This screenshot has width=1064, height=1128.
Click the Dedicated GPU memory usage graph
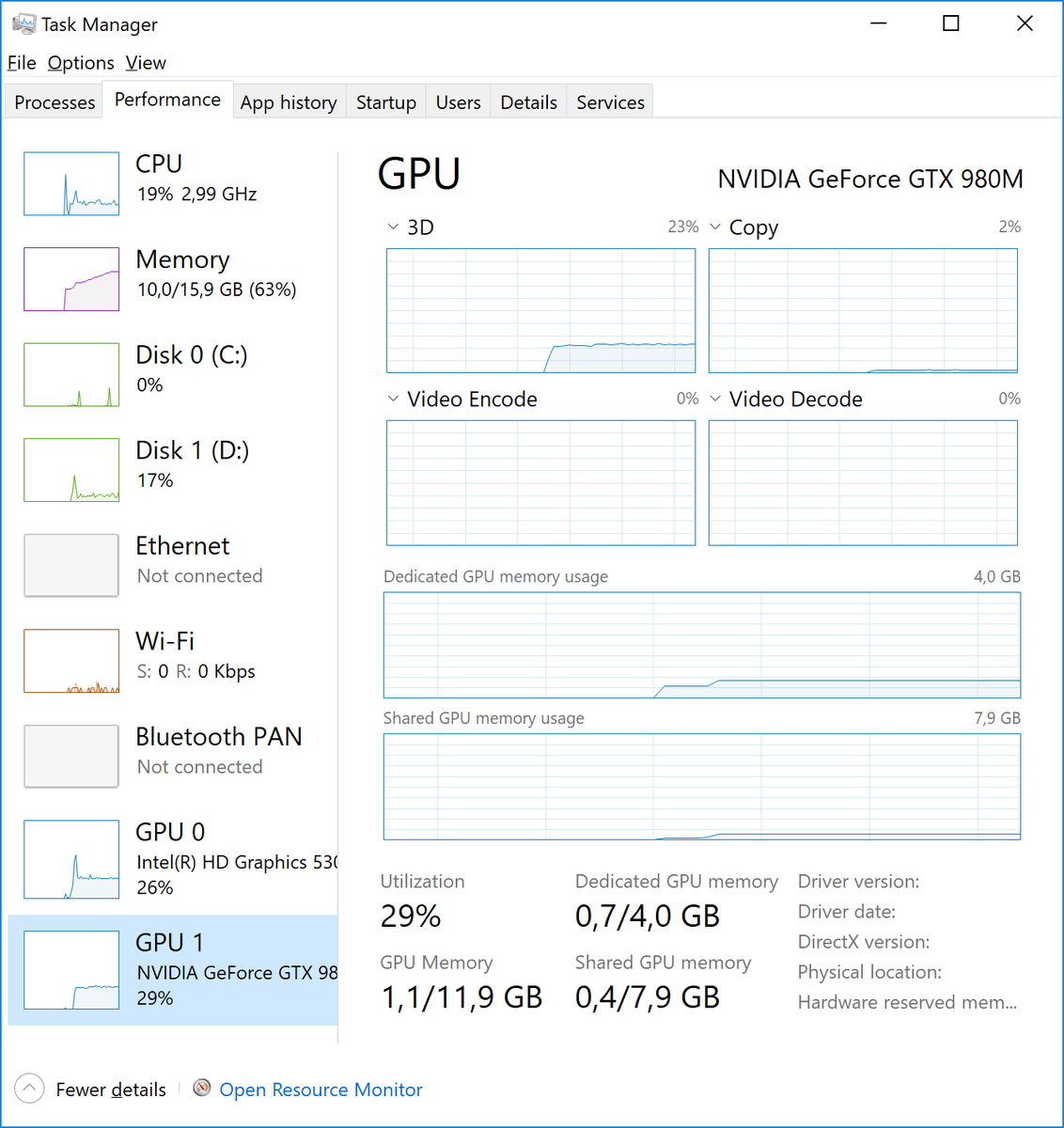[x=702, y=645]
